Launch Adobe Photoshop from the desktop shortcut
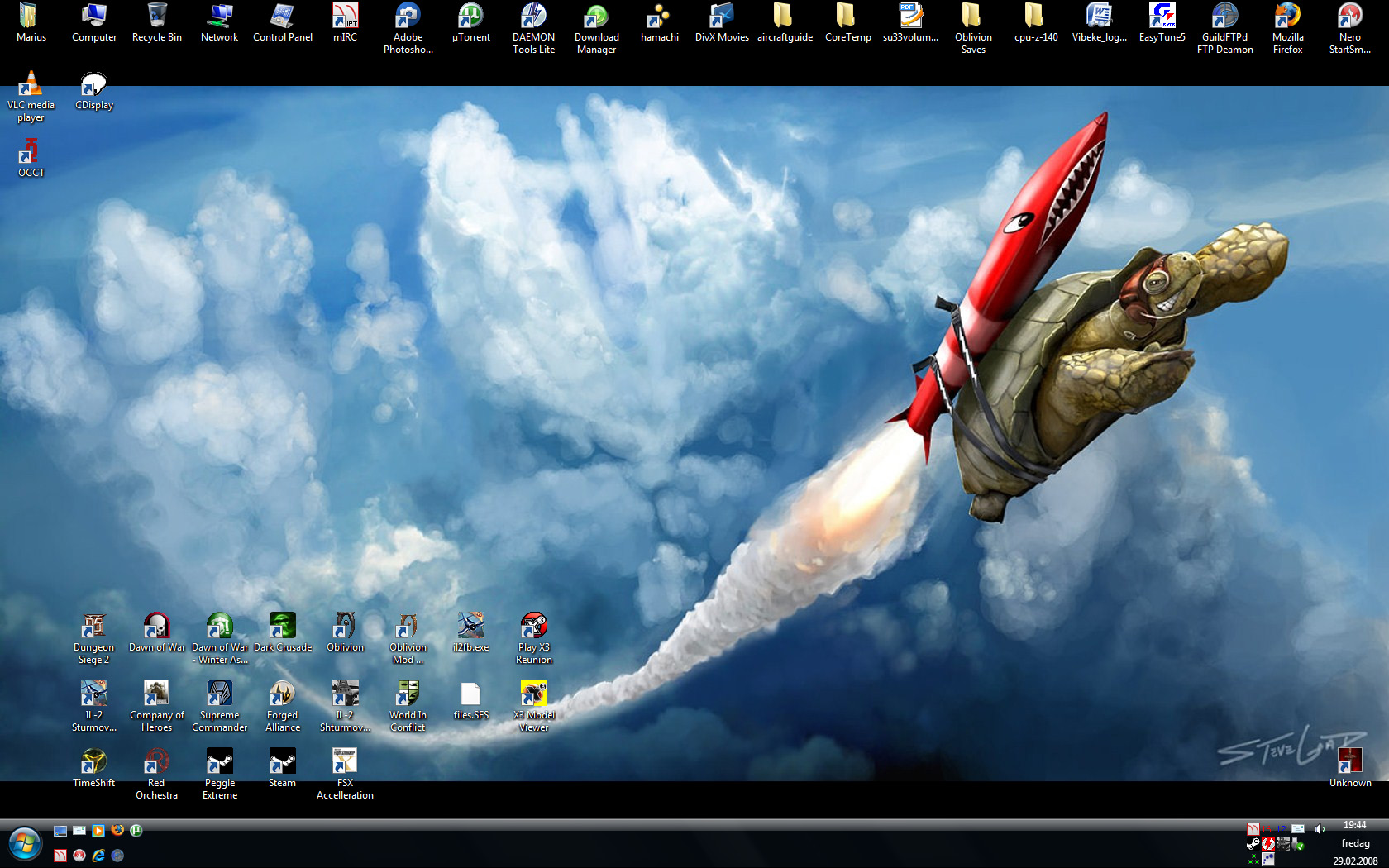The image size is (1389, 868). tap(408, 17)
